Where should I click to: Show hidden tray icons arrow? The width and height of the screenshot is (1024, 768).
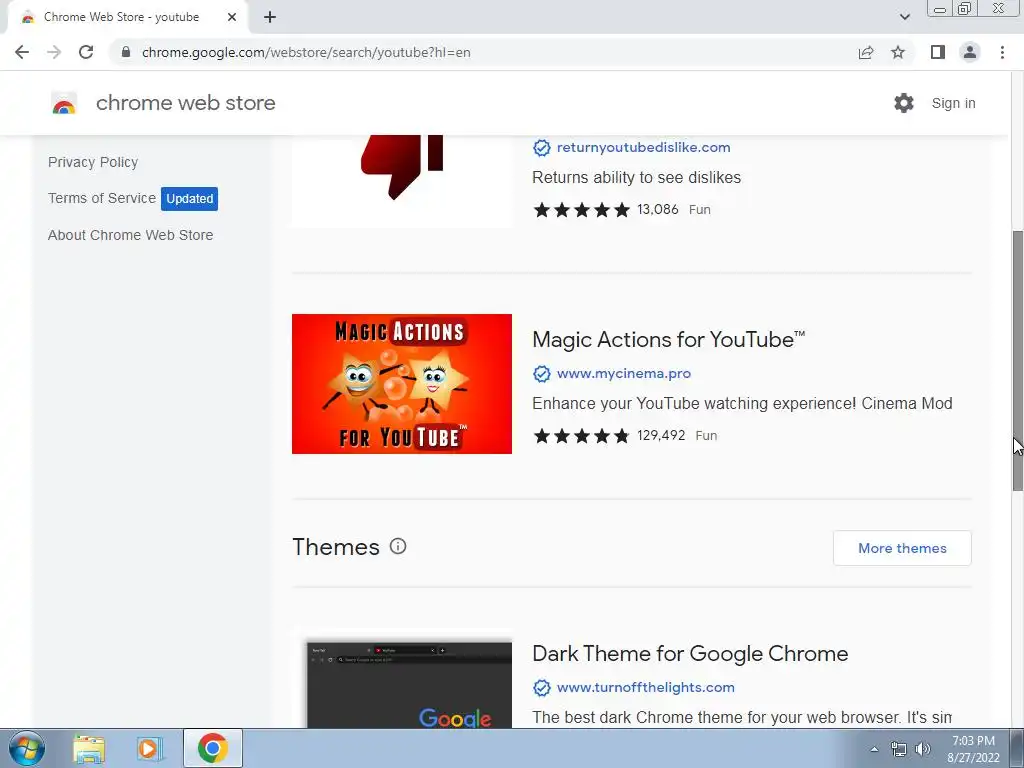pos(874,749)
